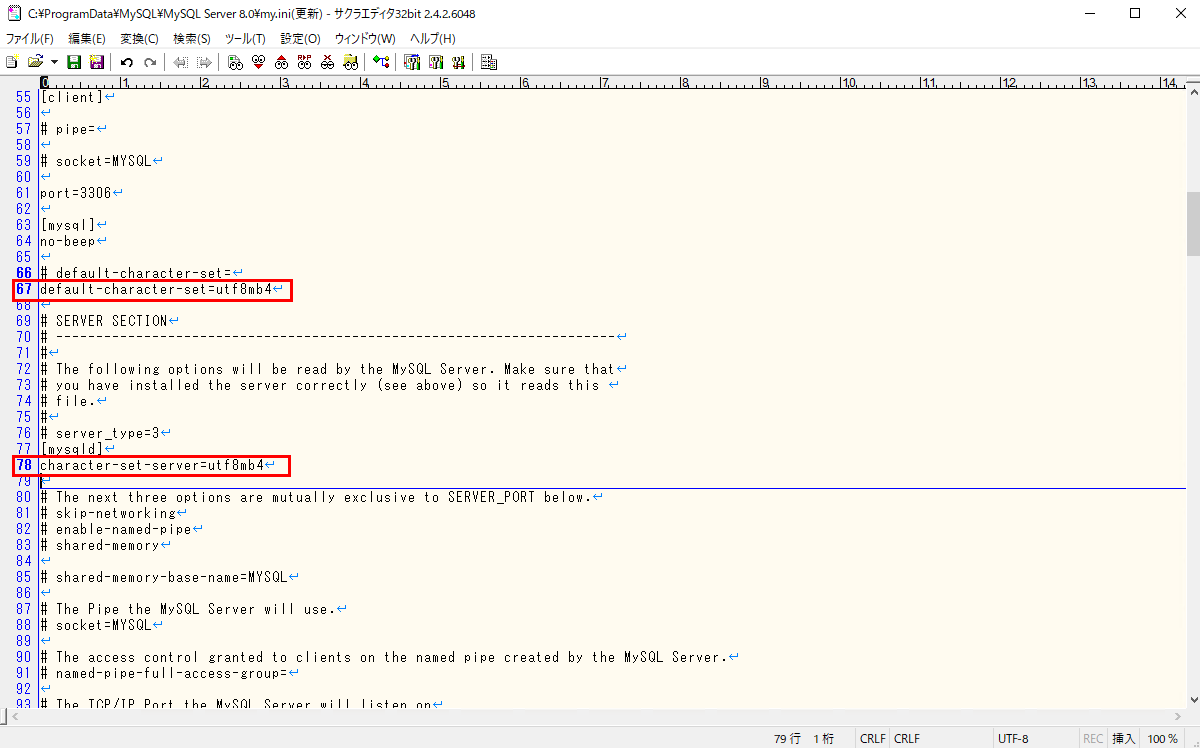Open the 検索(S) menu
The height and width of the screenshot is (748, 1200).
(192, 38)
